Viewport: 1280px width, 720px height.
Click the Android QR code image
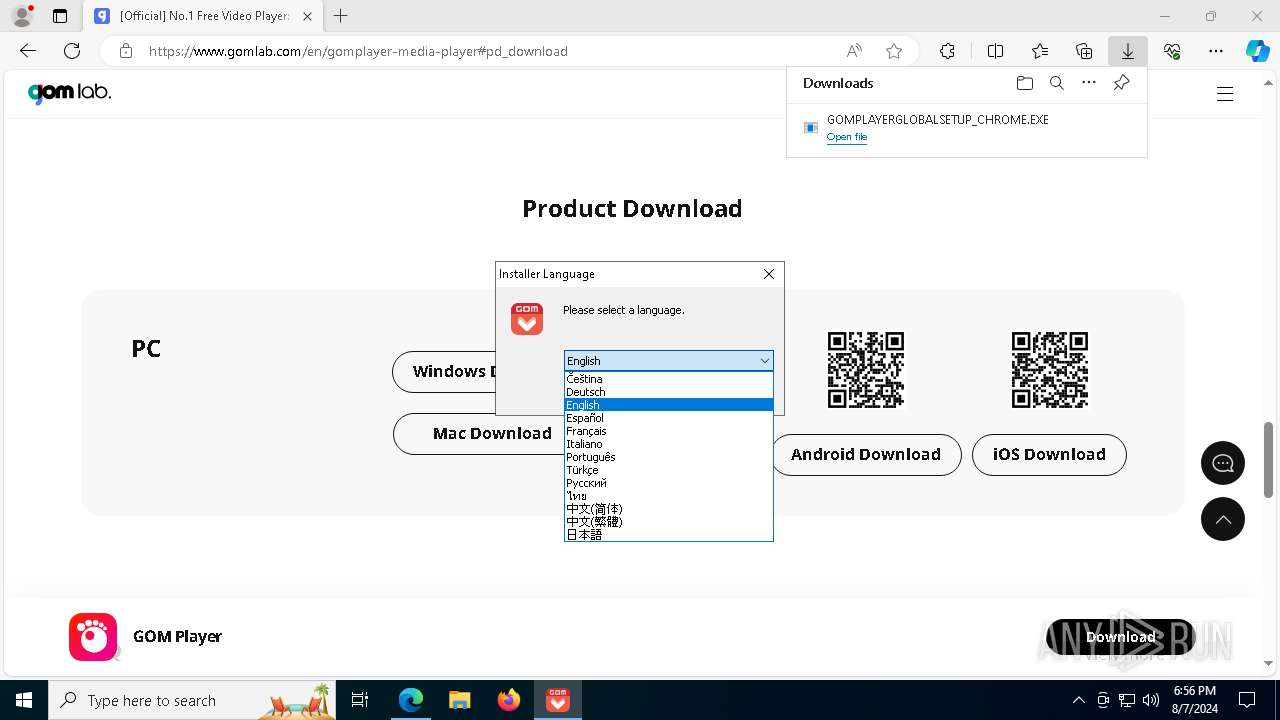click(x=866, y=370)
